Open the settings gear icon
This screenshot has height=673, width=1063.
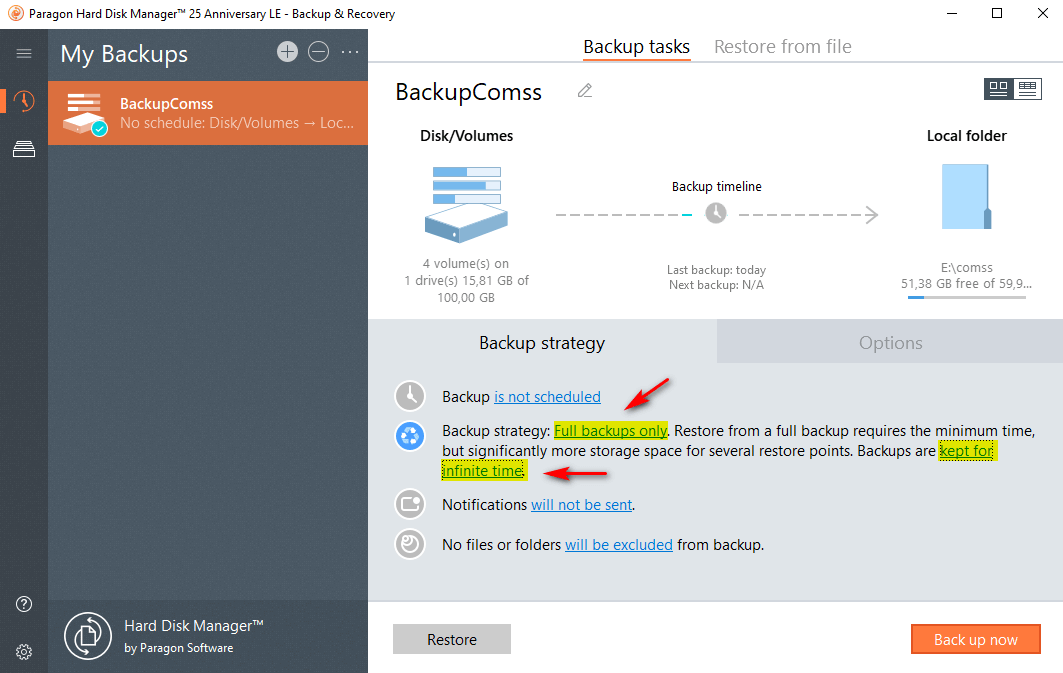(x=24, y=652)
